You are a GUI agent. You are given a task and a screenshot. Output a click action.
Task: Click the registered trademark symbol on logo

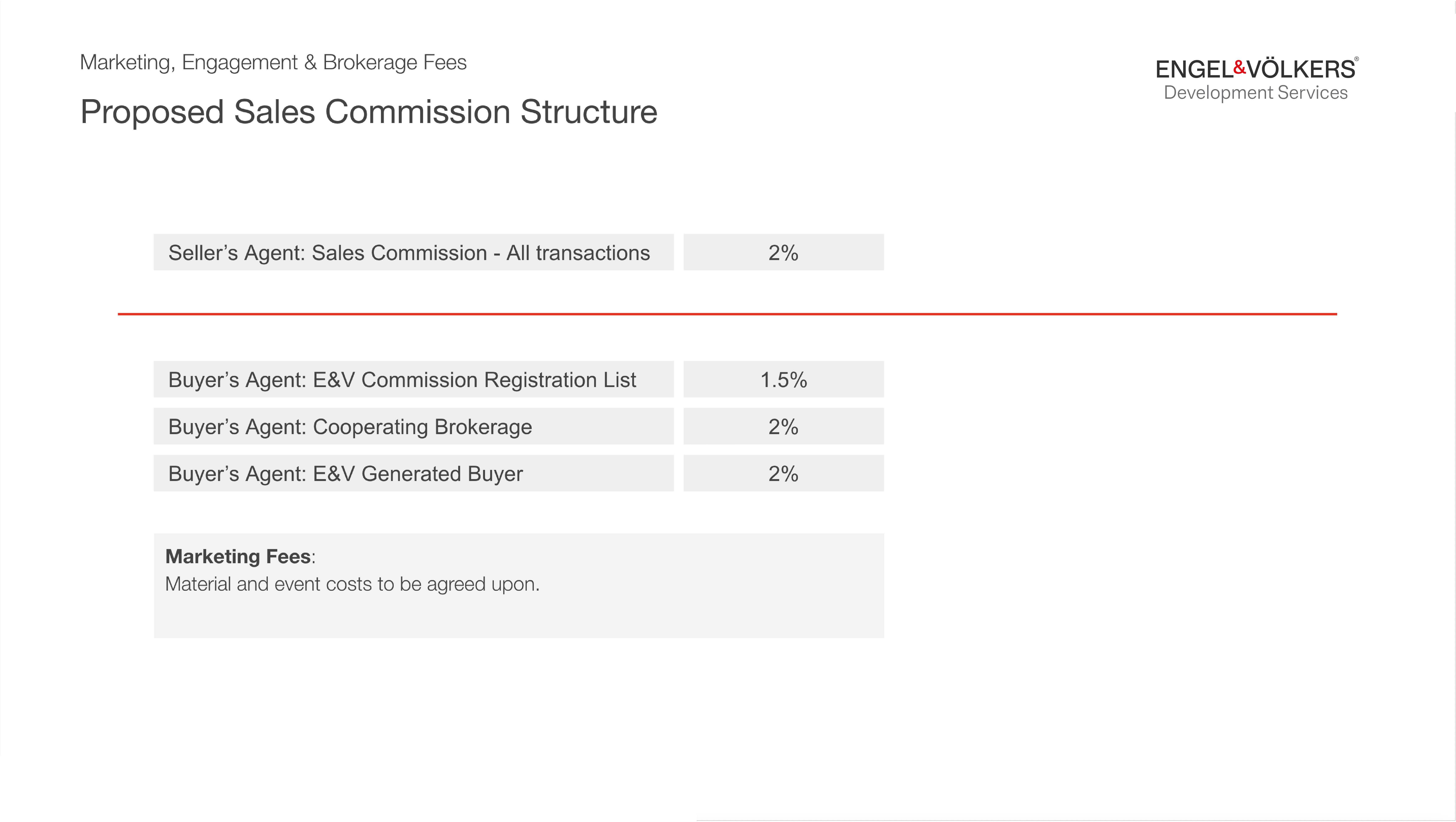point(1357,59)
